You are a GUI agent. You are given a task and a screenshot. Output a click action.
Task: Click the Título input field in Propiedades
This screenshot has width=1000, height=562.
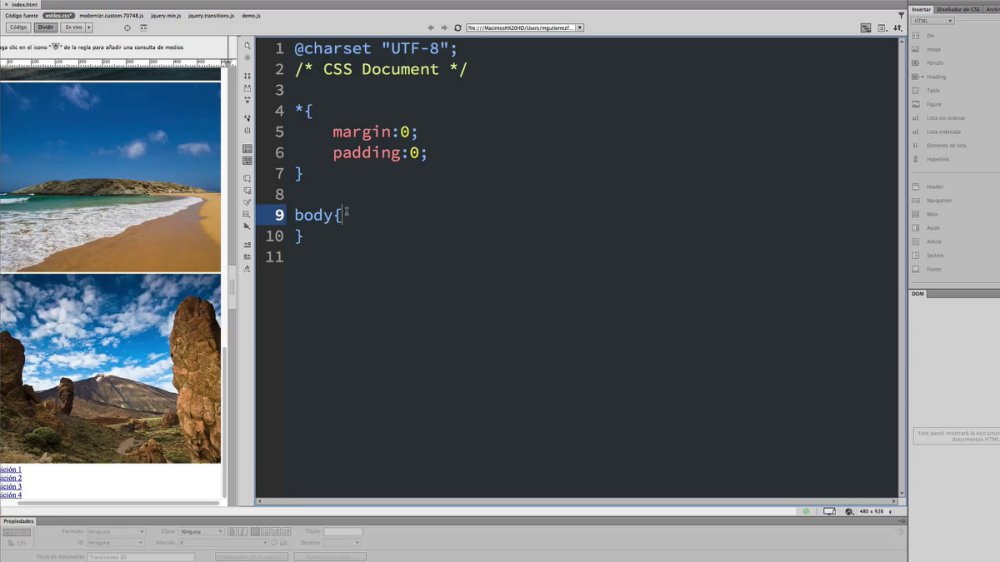(x=342, y=531)
